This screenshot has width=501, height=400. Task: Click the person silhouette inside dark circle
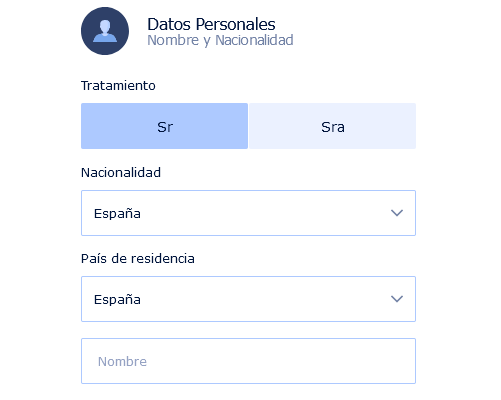(105, 31)
